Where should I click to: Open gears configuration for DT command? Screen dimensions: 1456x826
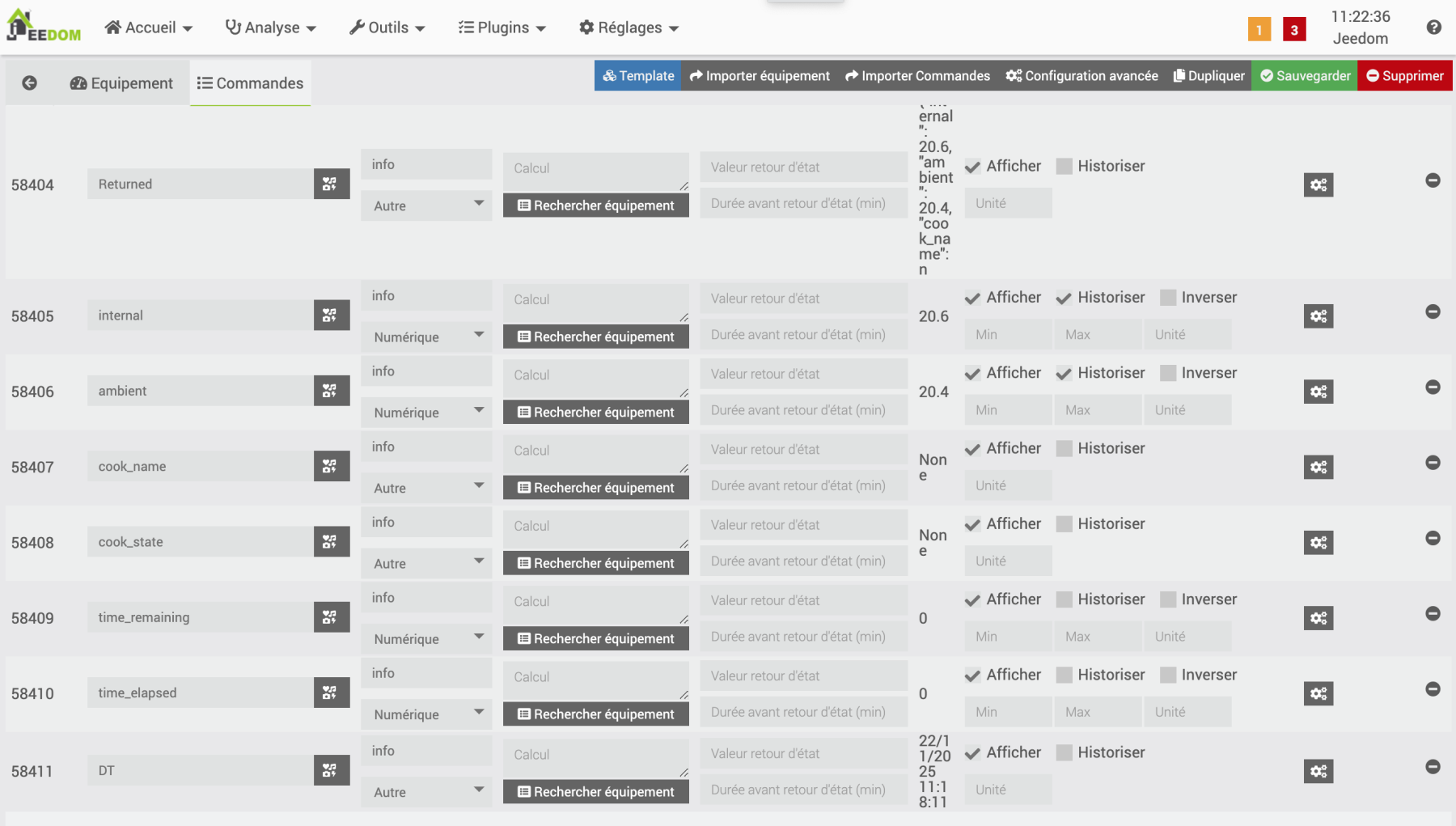1318,772
